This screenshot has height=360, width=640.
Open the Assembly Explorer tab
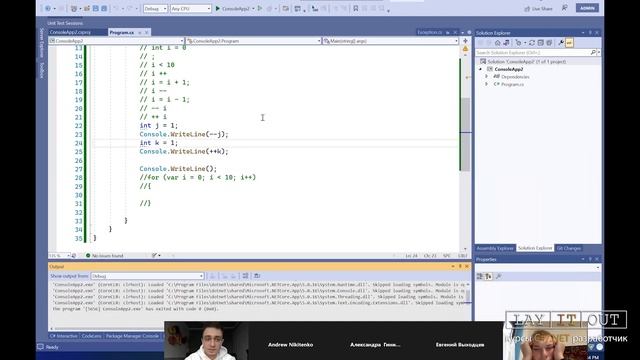[495, 248]
